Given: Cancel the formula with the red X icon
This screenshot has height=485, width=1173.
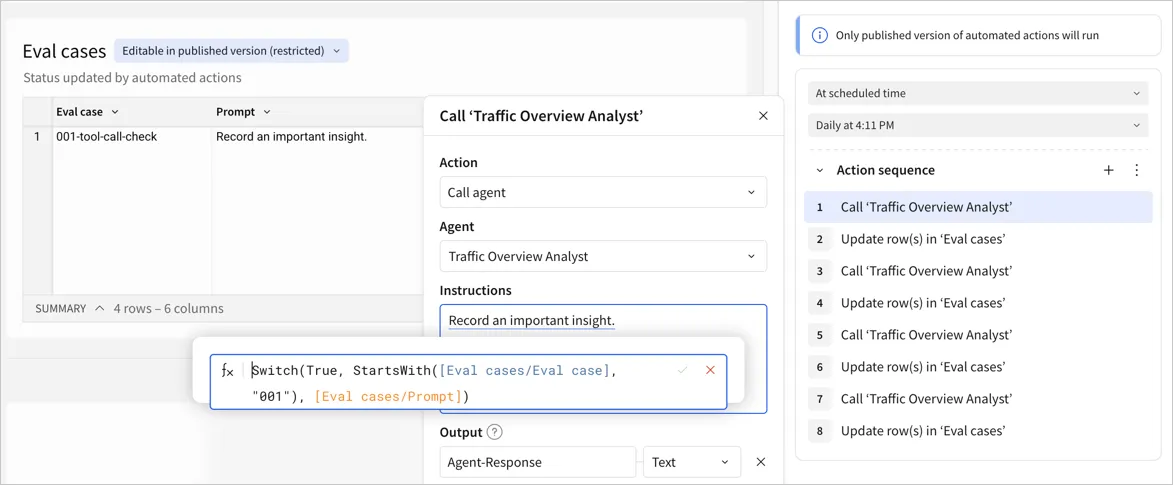Looking at the screenshot, I should (711, 370).
